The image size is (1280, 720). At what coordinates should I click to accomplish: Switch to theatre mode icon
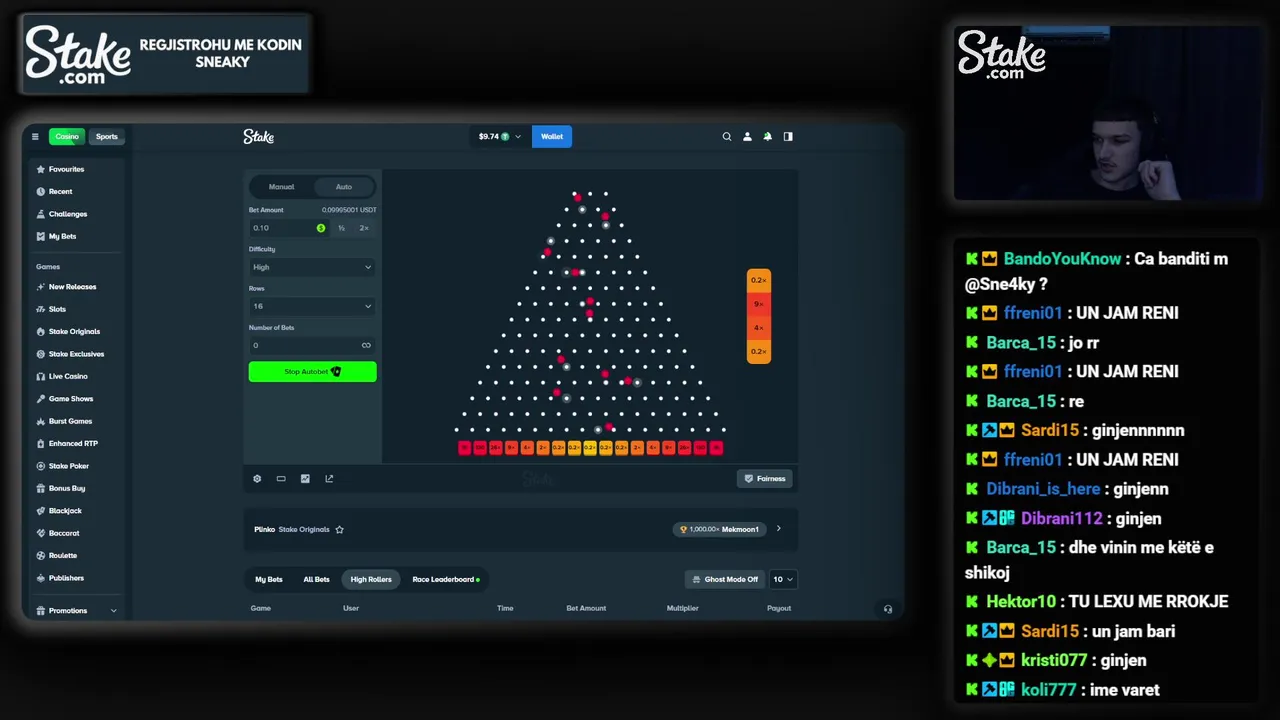[281, 478]
